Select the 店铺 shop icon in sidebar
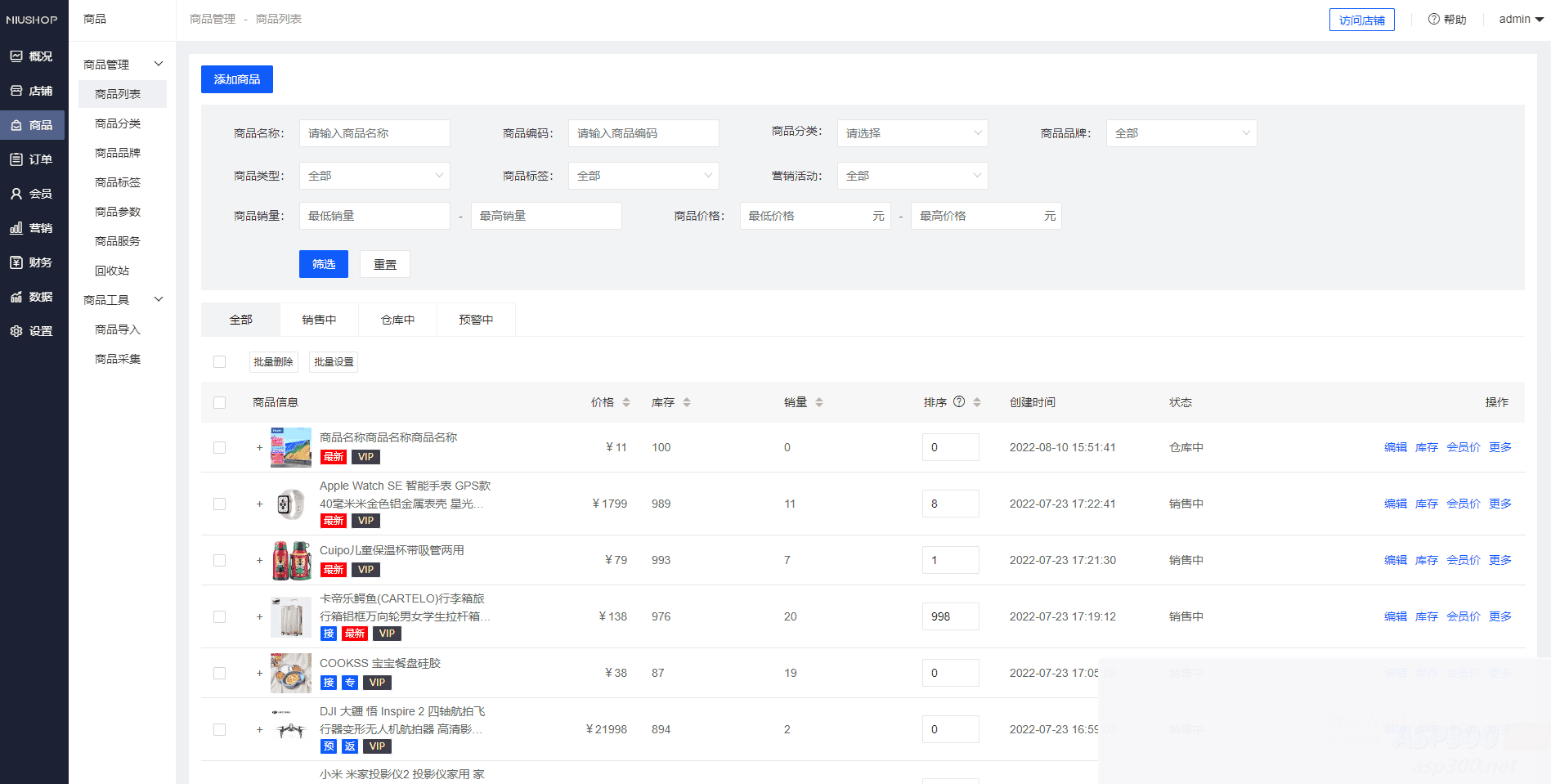Screen dimensions: 1551x784 click(x=33, y=90)
